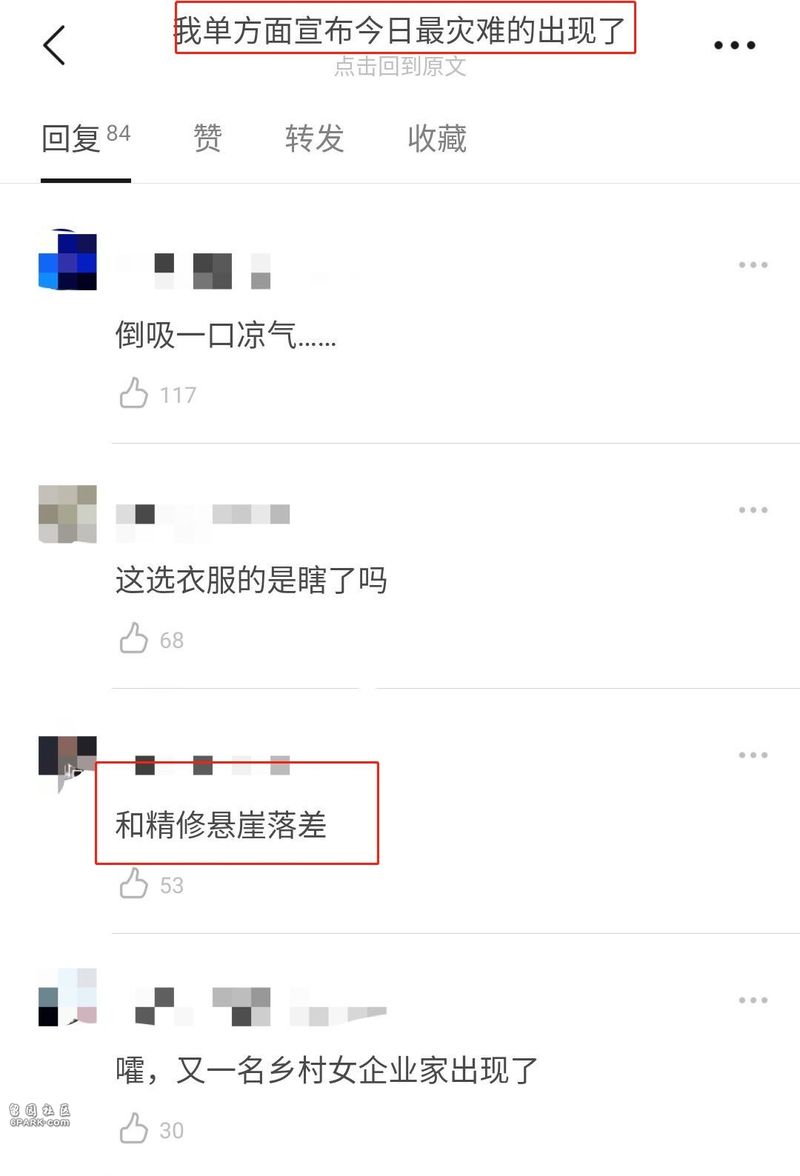Viewport: 800px width, 1176px height.
Task: Open options for the 乡村女企业家 comment
Action: 753,1000
